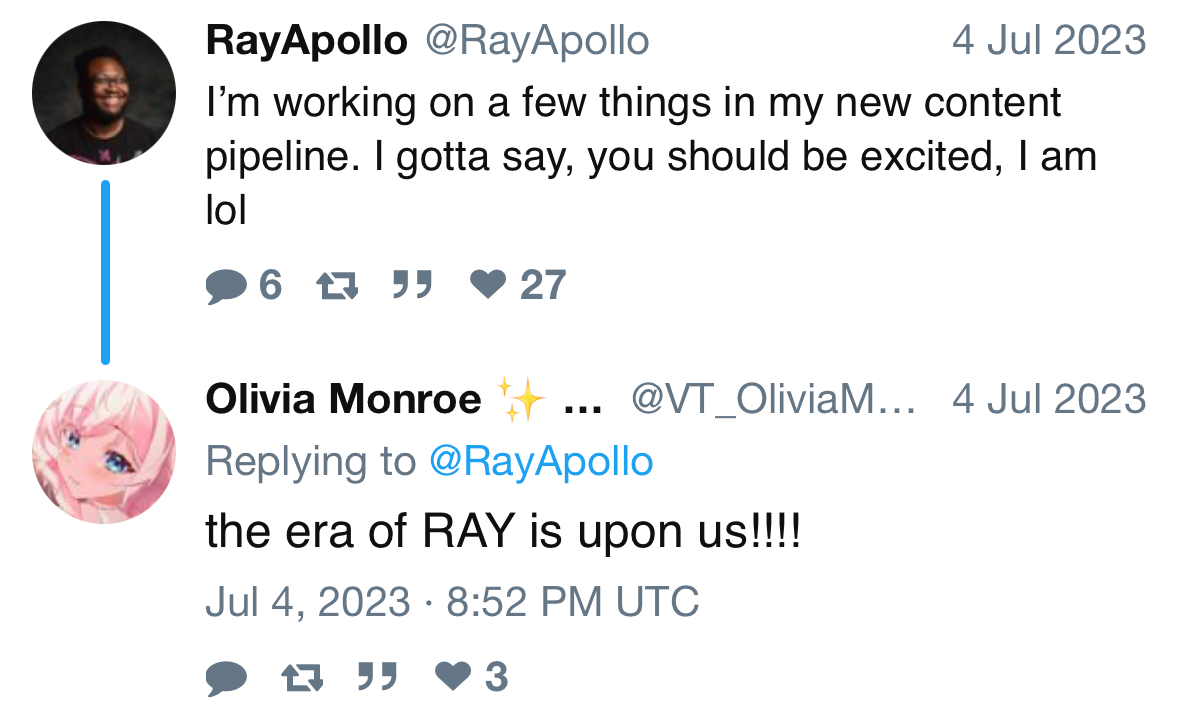The width and height of the screenshot is (1179, 718).
Task: Quote Olivia Monroe's reply tweet
Action: tap(377, 678)
